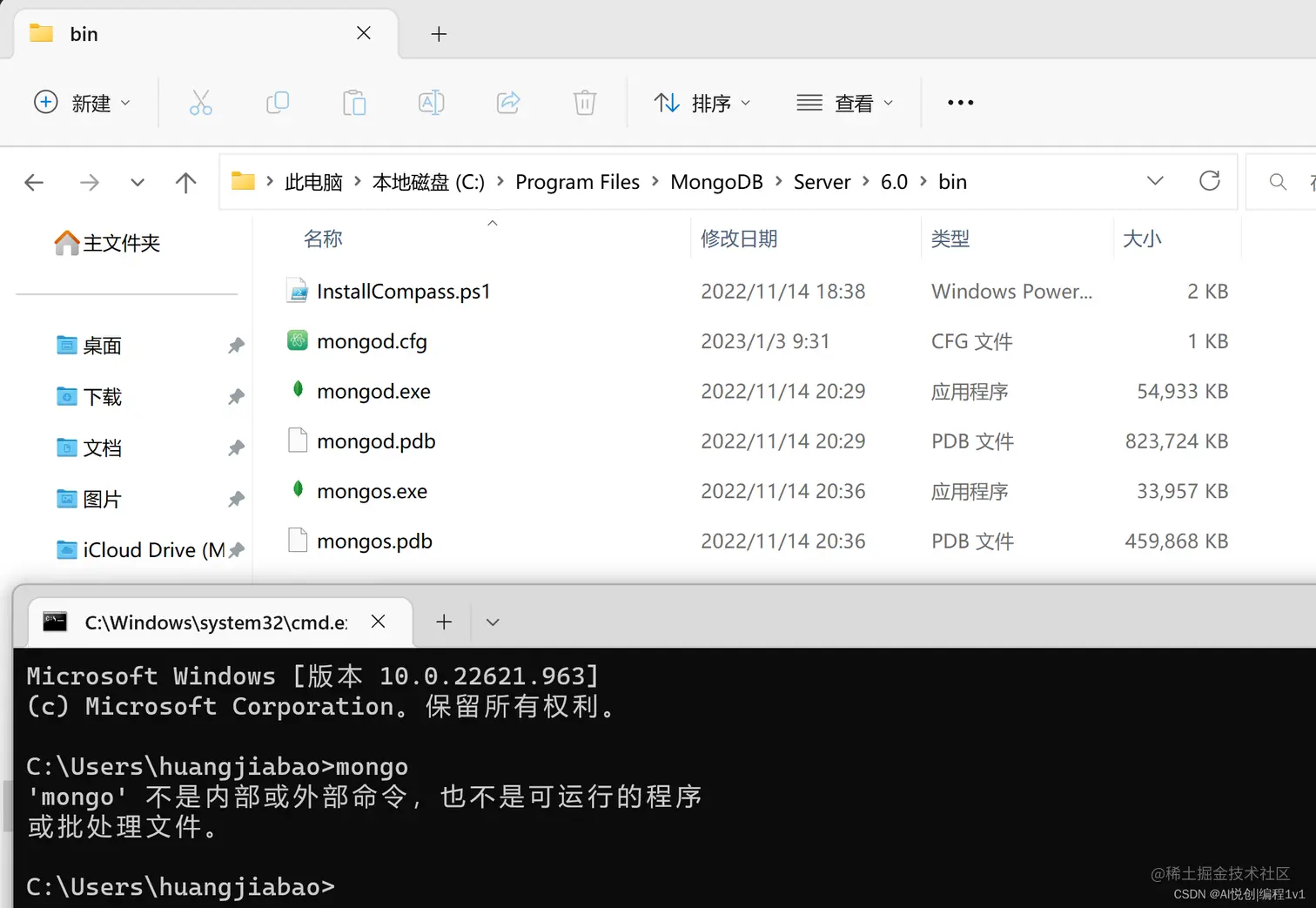Select the mongod.exe leaf icon

point(298,389)
